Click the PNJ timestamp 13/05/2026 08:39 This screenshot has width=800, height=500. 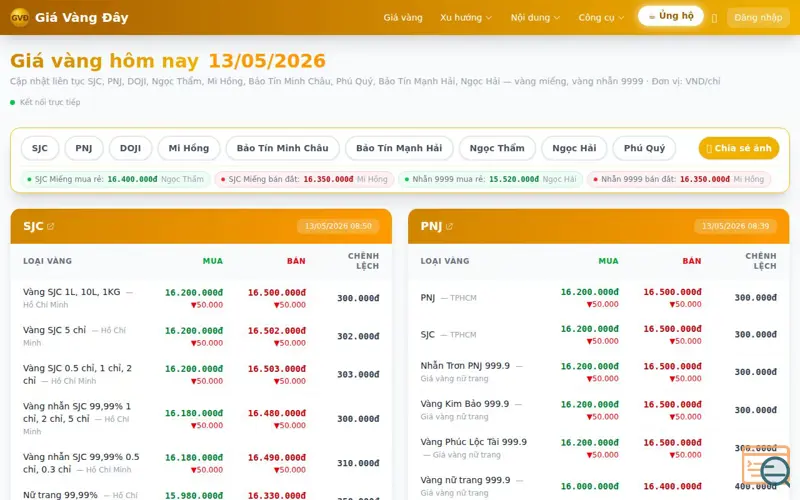point(735,226)
